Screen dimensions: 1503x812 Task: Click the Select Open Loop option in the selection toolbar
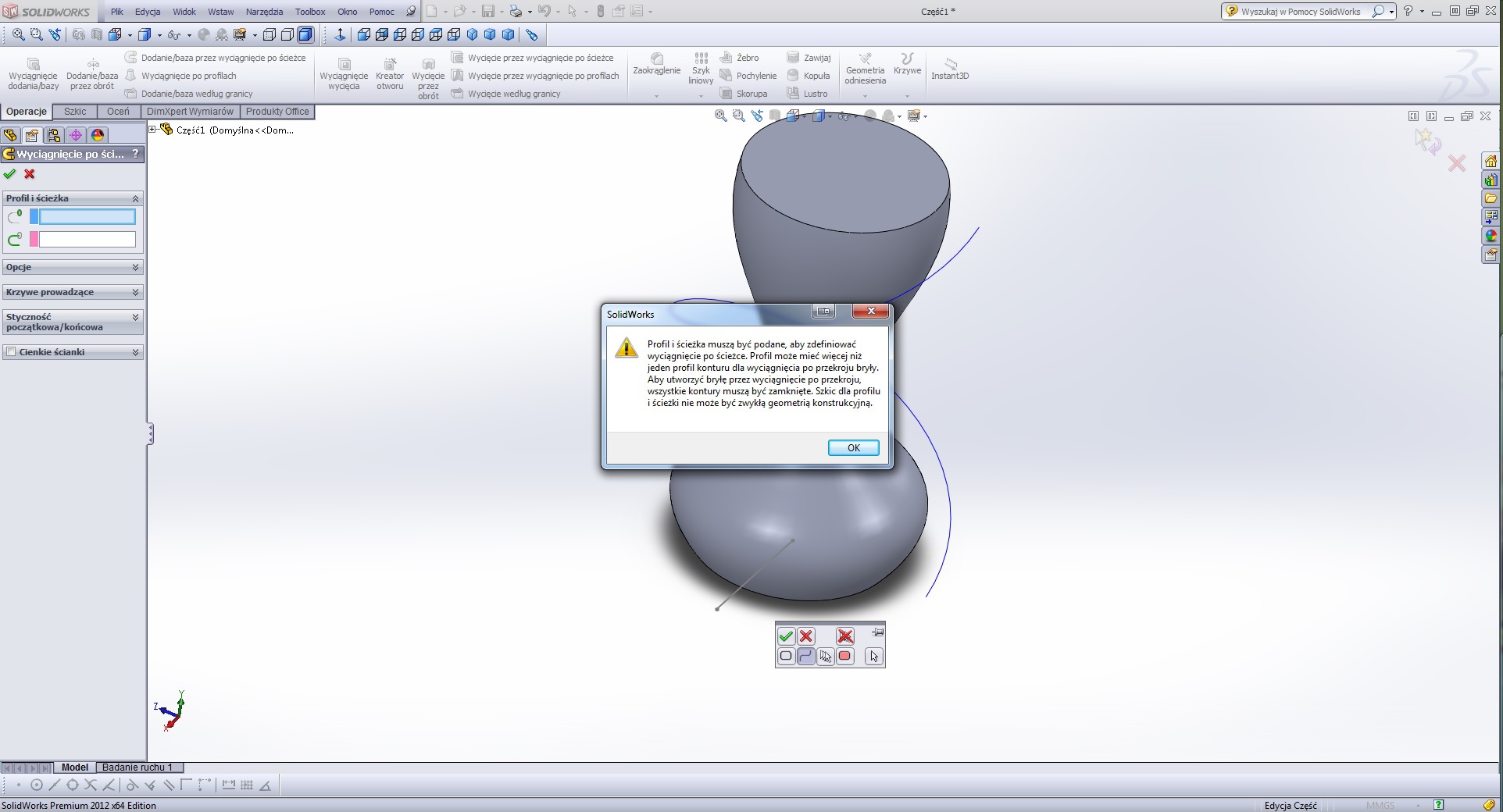[805, 656]
